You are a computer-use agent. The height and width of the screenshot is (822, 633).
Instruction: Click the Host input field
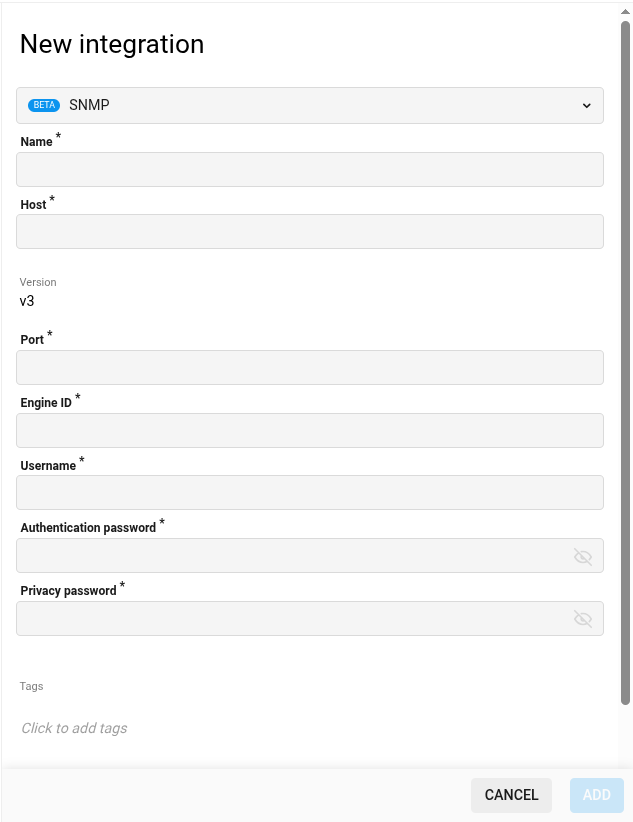click(310, 231)
